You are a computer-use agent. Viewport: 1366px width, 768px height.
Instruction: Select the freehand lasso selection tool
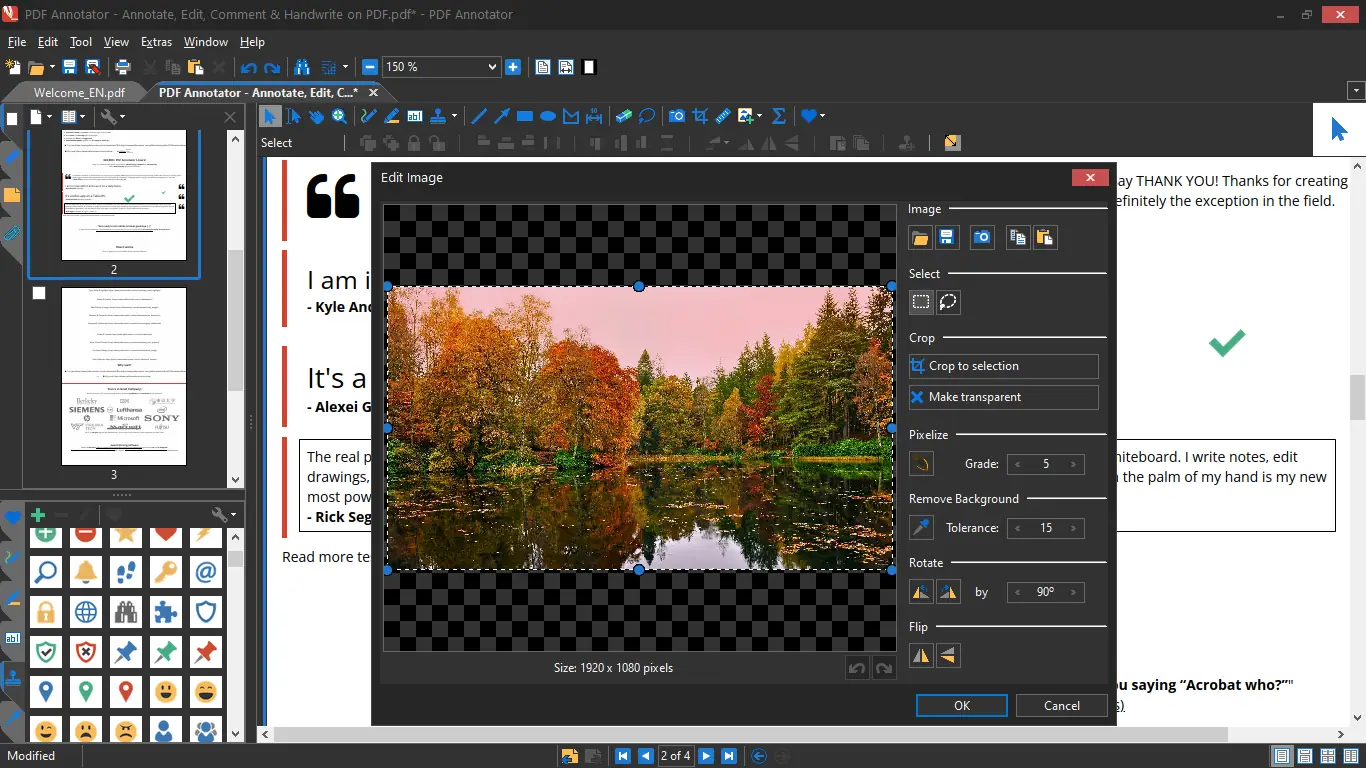tap(948, 302)
